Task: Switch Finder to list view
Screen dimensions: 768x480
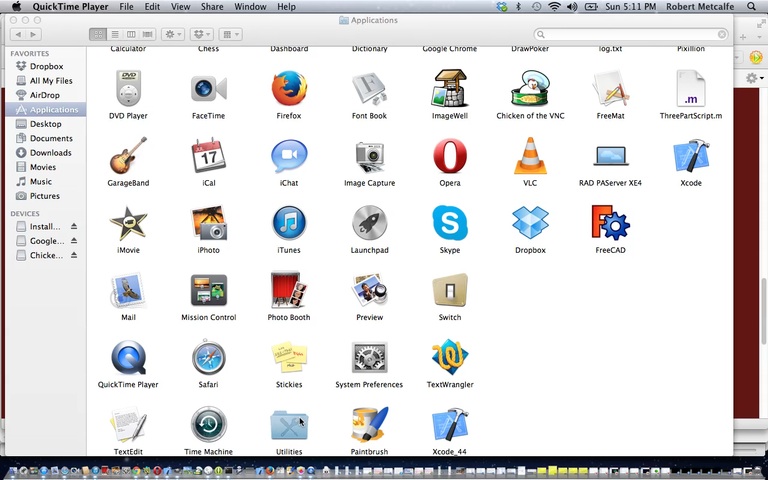Action: coord(115,34)
